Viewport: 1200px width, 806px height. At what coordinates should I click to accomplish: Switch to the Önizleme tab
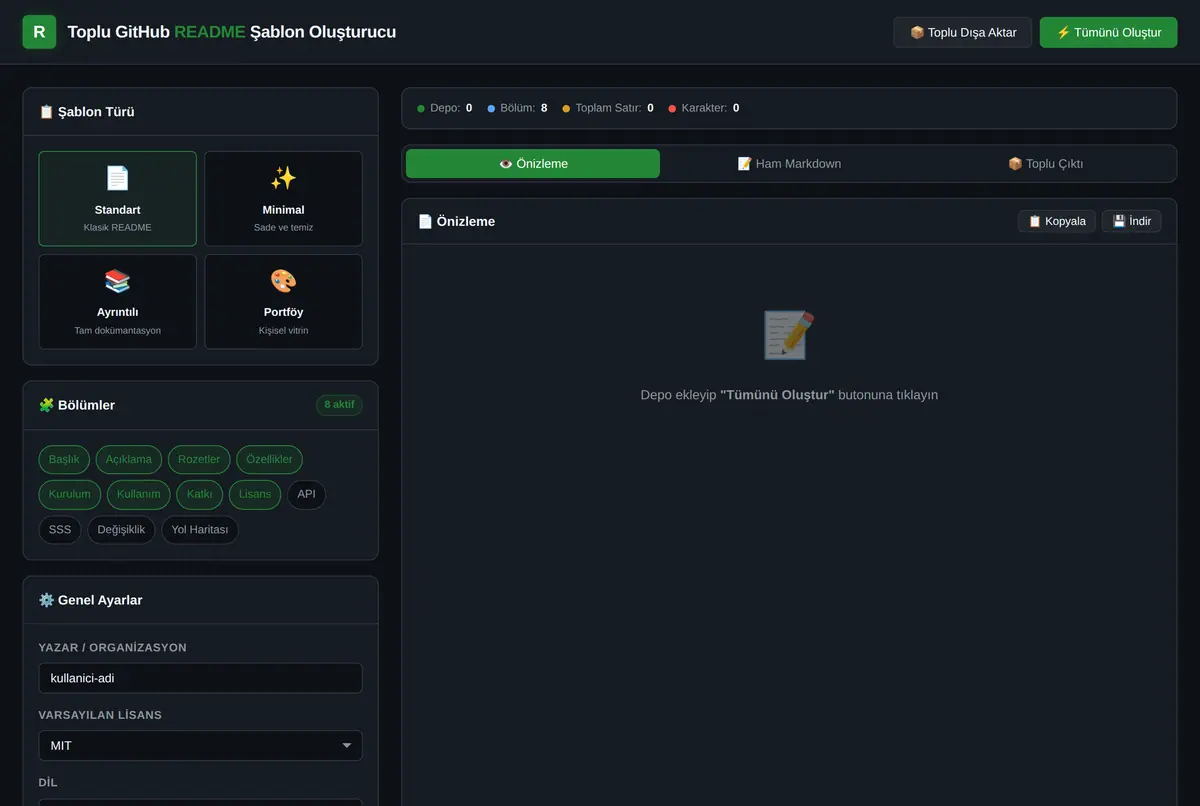point(533,163)
